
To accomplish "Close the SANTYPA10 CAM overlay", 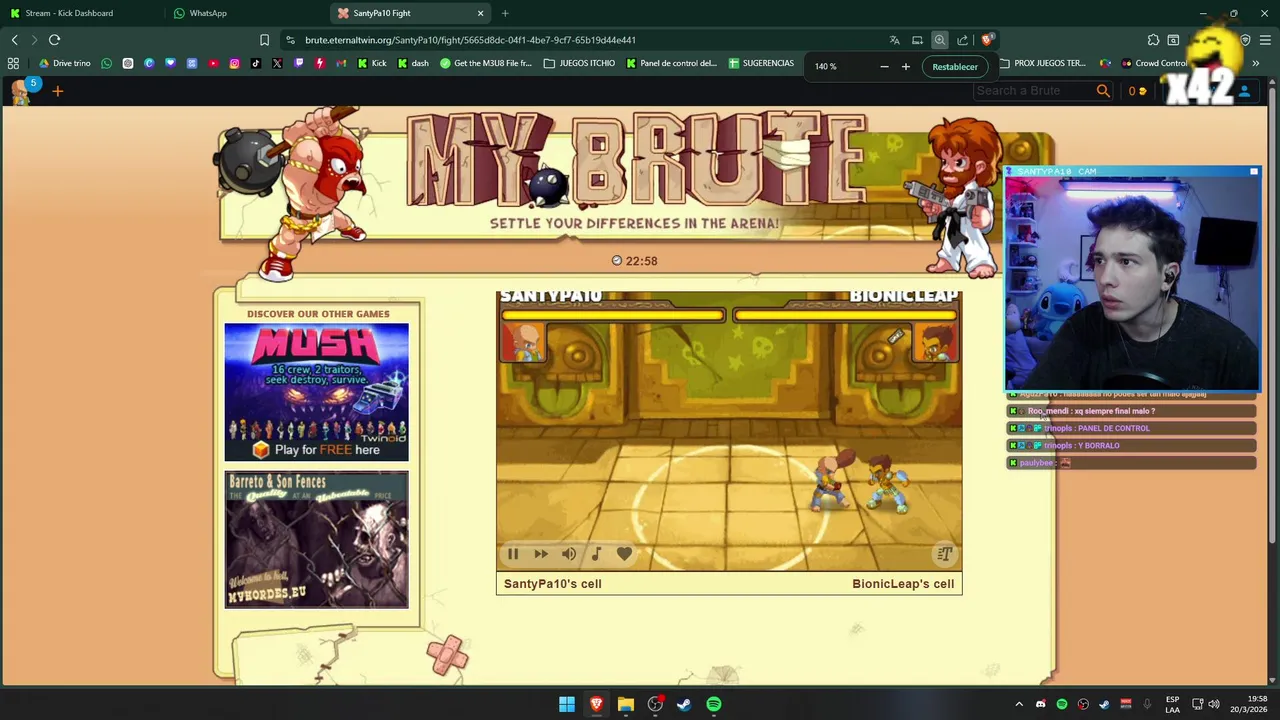I will pyautogui.click(x=1254, y=172).
